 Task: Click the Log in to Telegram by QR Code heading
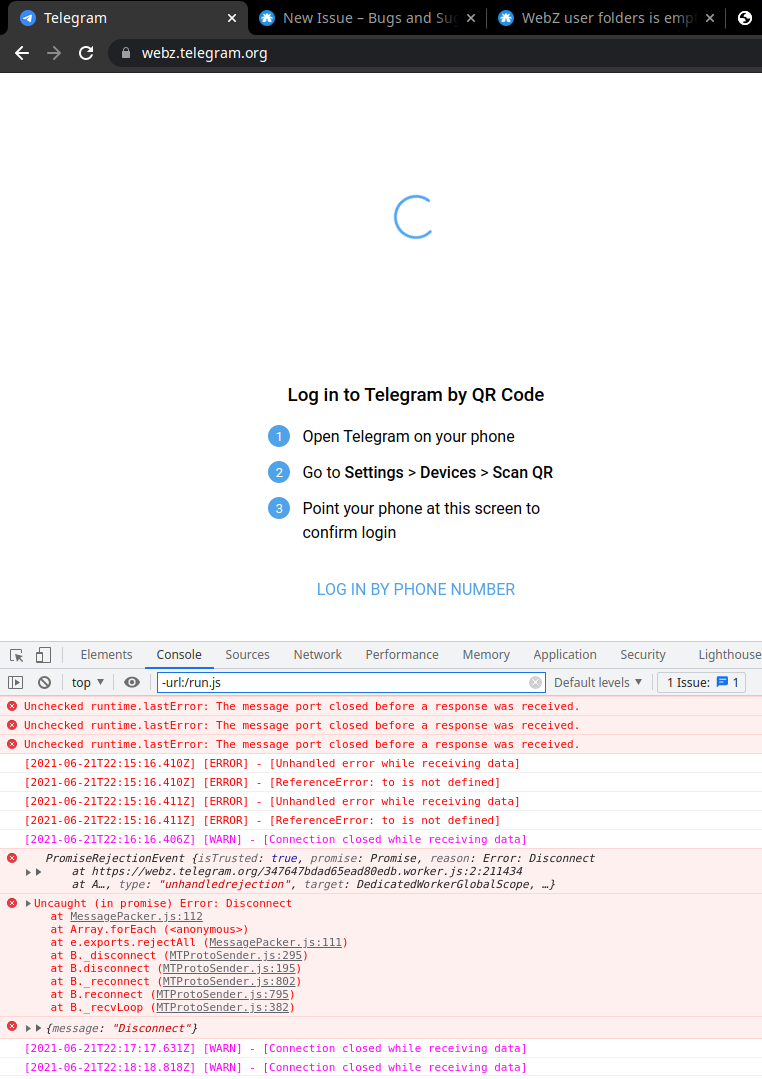(x=416, y=395)
